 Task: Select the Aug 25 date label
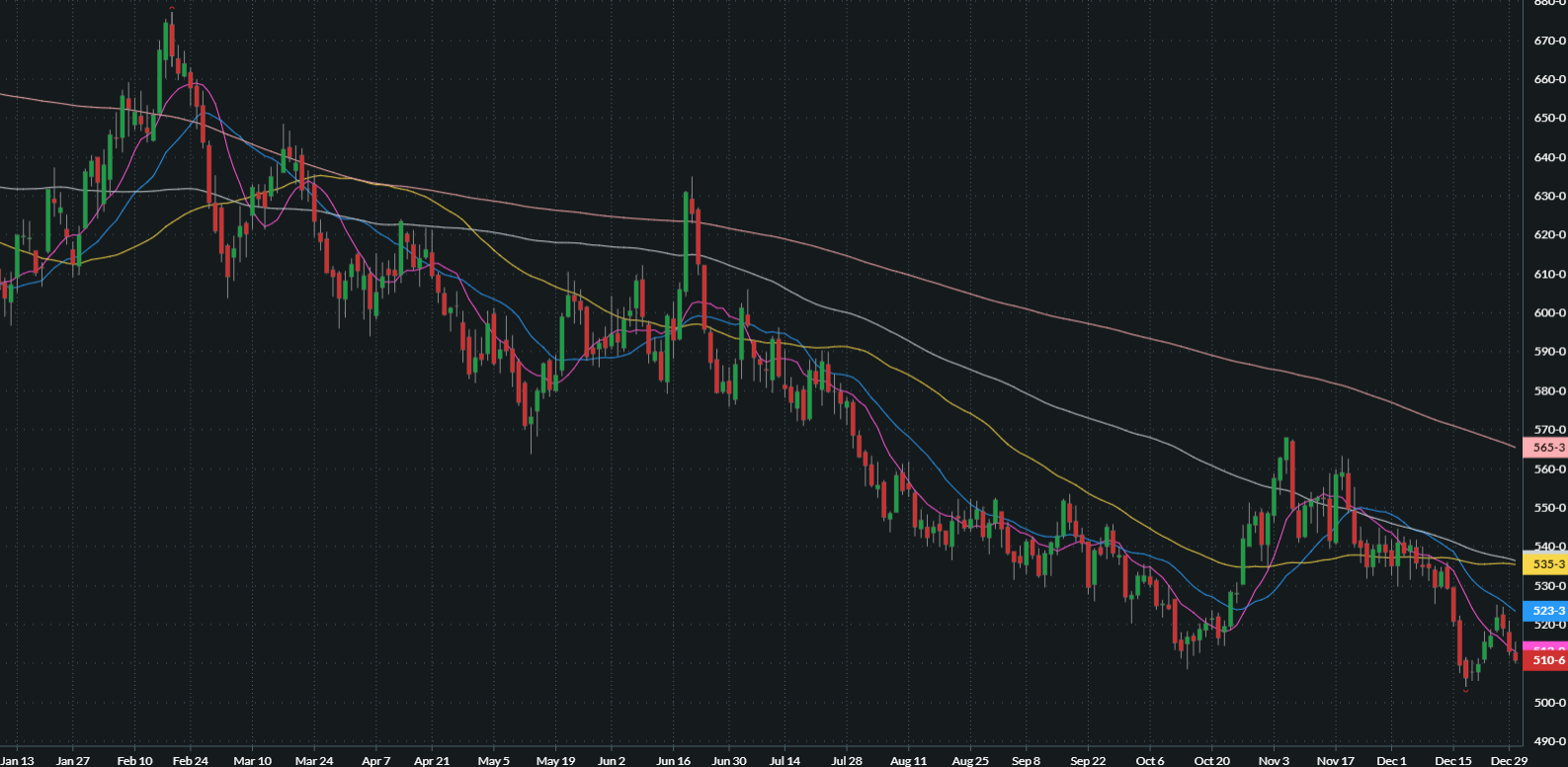point(970,761)
